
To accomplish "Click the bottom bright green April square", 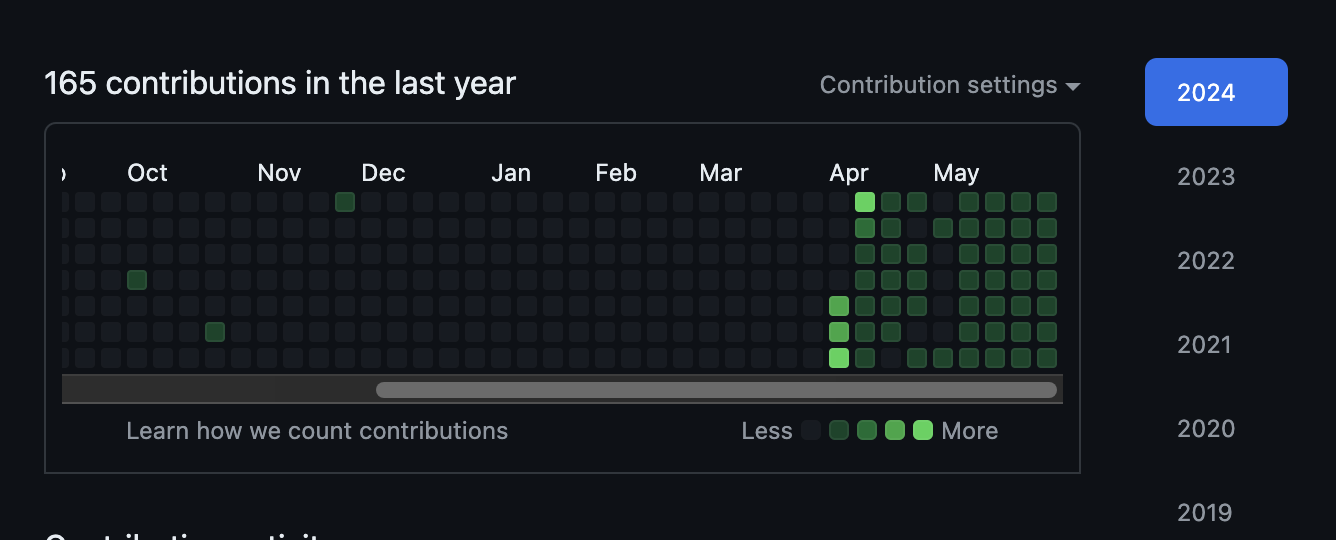I will pyautogui.click(x=839, y=358).
